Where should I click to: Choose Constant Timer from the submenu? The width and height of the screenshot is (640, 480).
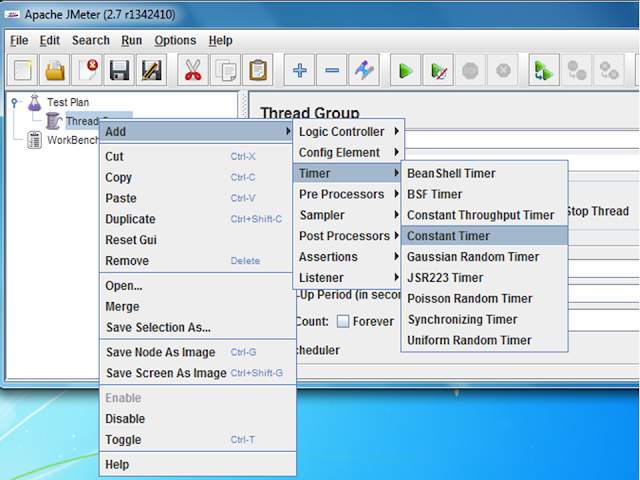click(484, 236)
